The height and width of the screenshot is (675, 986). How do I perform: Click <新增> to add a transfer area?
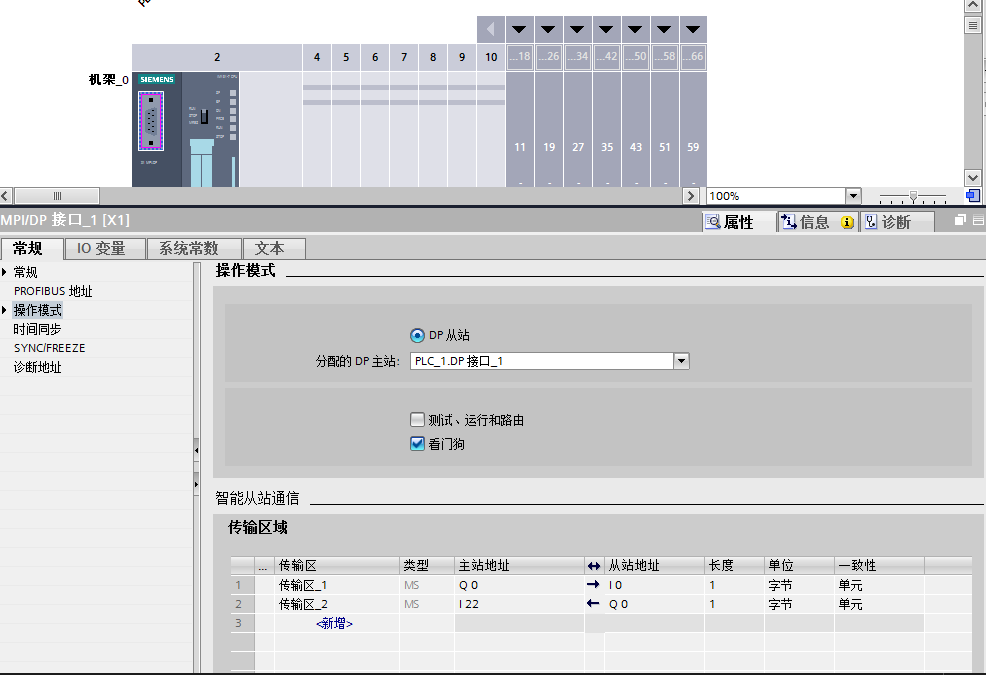[x=335, y=623]
